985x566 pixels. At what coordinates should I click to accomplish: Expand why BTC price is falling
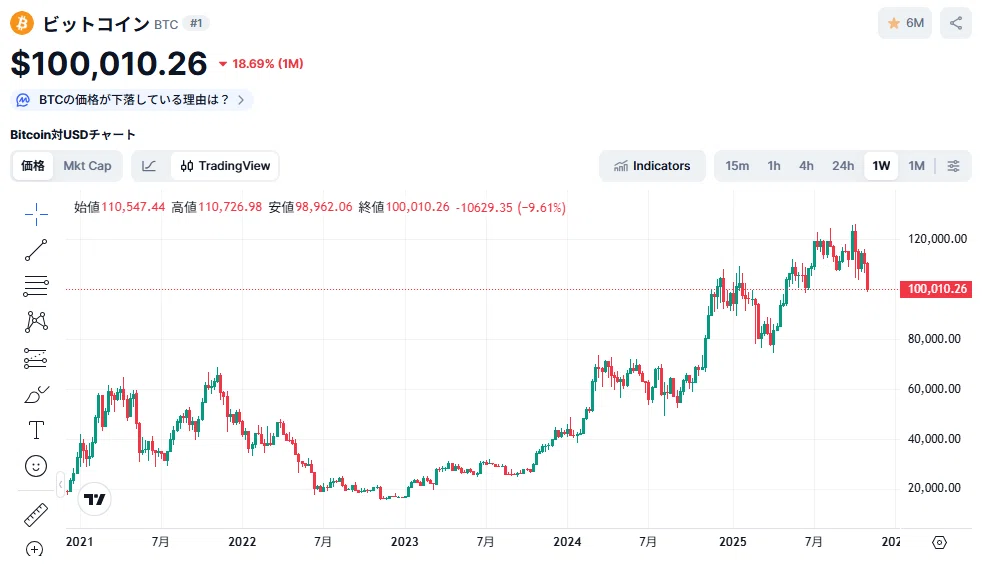(x=131, y=100)
